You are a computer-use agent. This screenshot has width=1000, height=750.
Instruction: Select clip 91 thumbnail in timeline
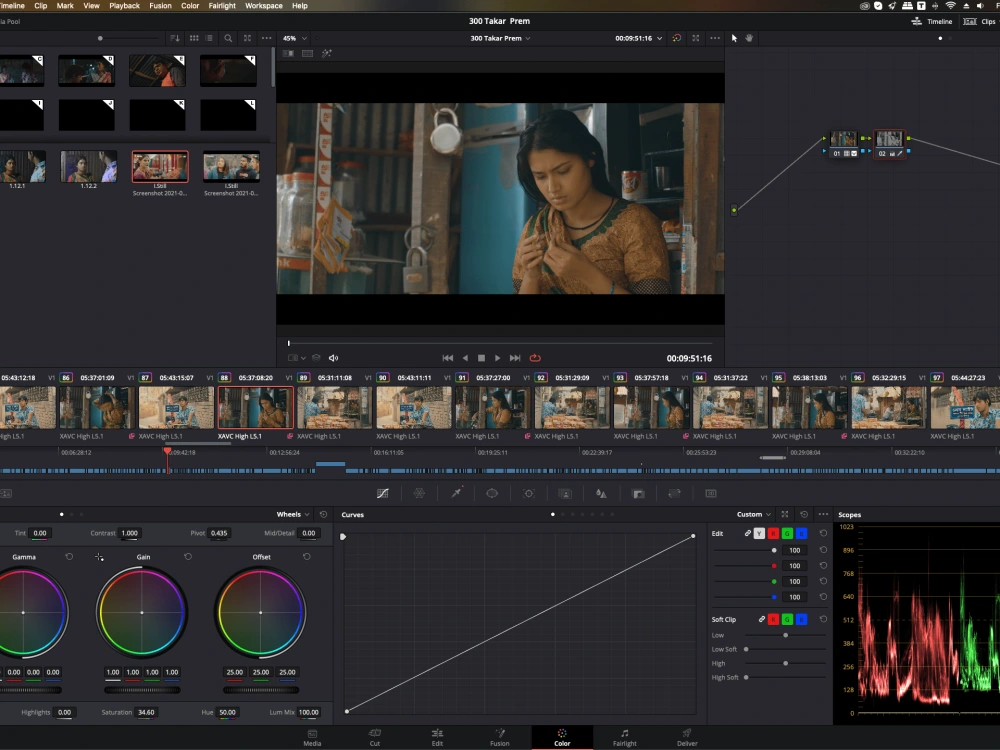coord(493,408)
